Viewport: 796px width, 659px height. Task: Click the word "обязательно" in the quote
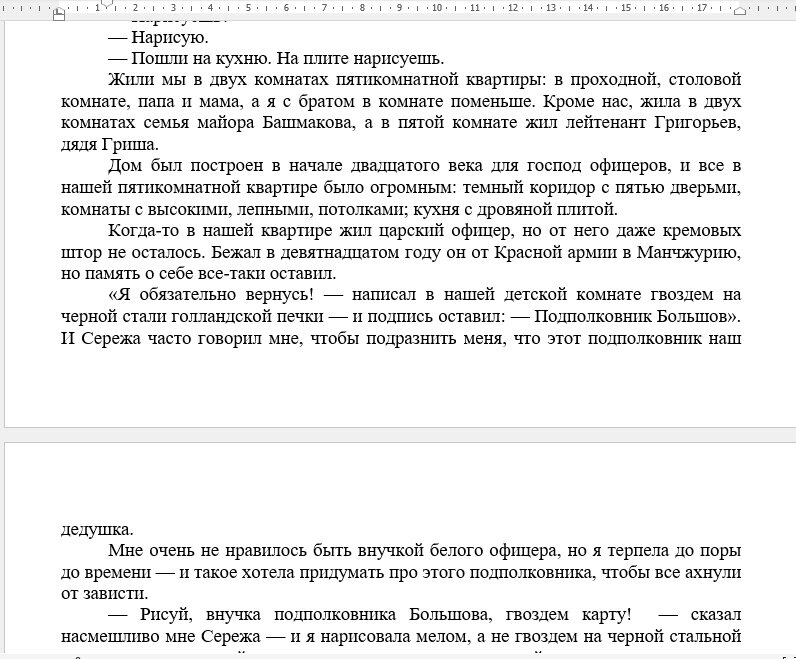pos(188,295)
